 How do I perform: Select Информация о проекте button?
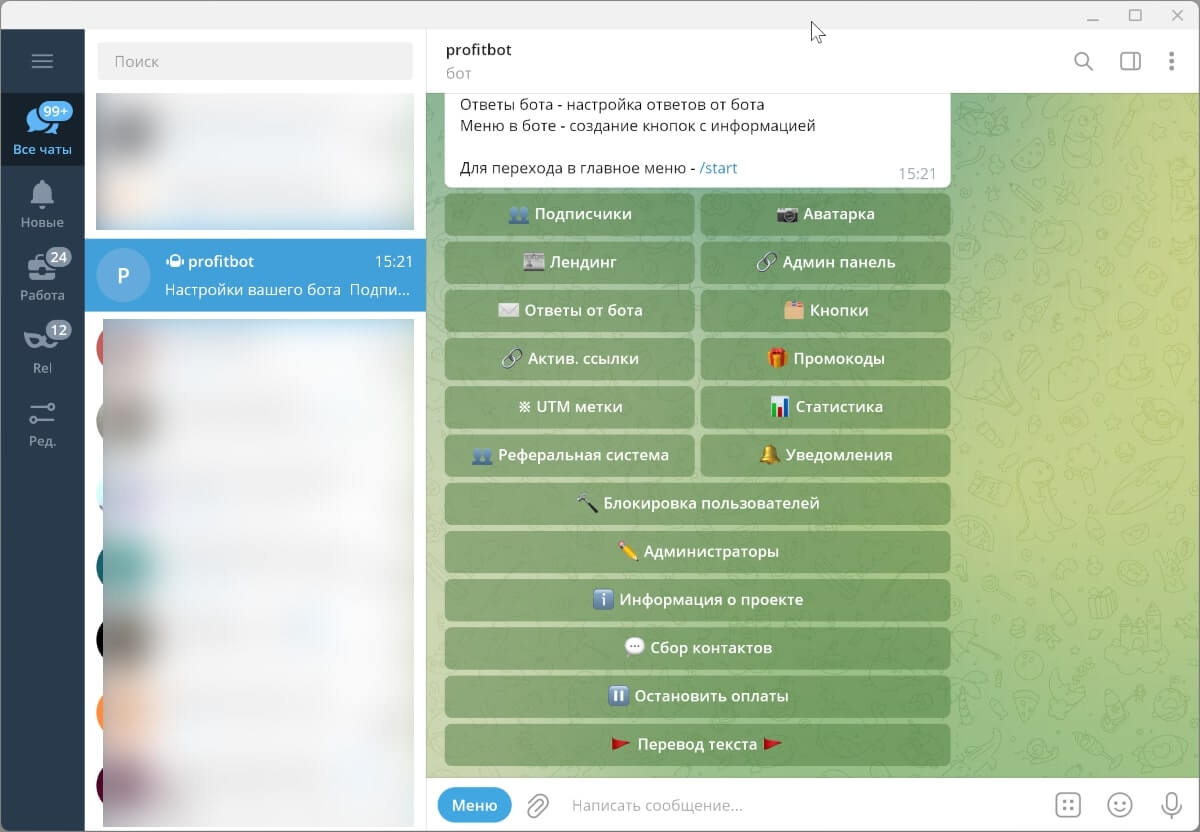pyautogui.click(x=697, y=600)
